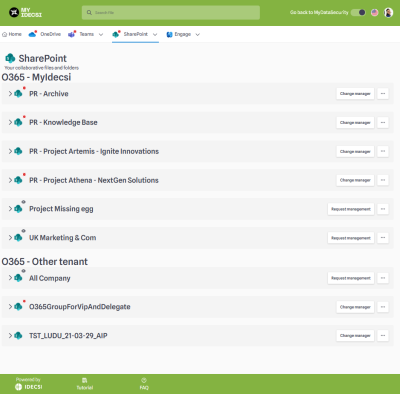Click the SharePoint icon of PR - Knowledge Base
The width and height of the screenshot is (400, 394).
[18, 122]
